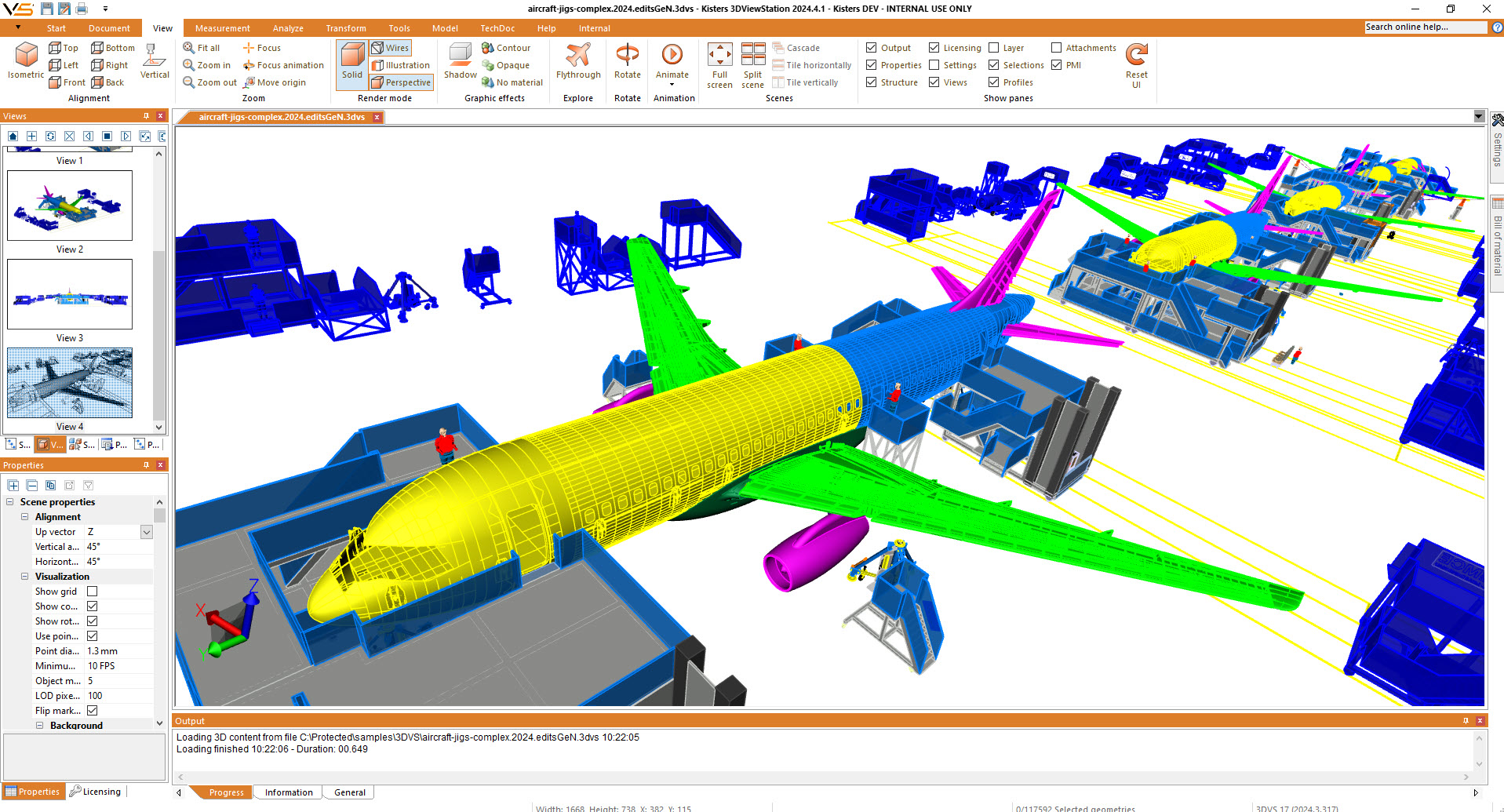The image size is (1504, 812).
Task: Collapse the Scene properties group
Action: tap(9, 502)
